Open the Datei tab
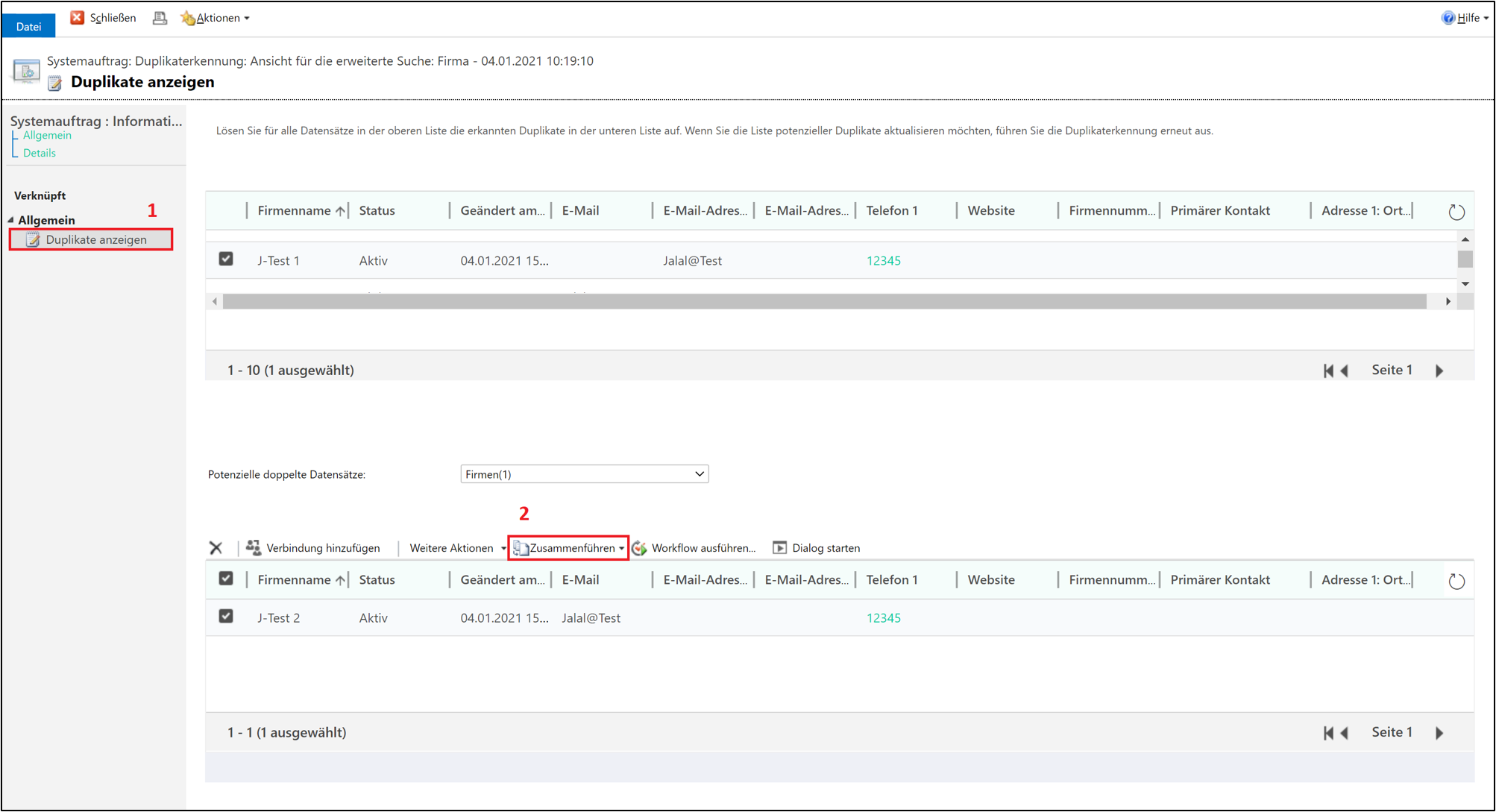Screen dimensions: 1496x812 28,26
